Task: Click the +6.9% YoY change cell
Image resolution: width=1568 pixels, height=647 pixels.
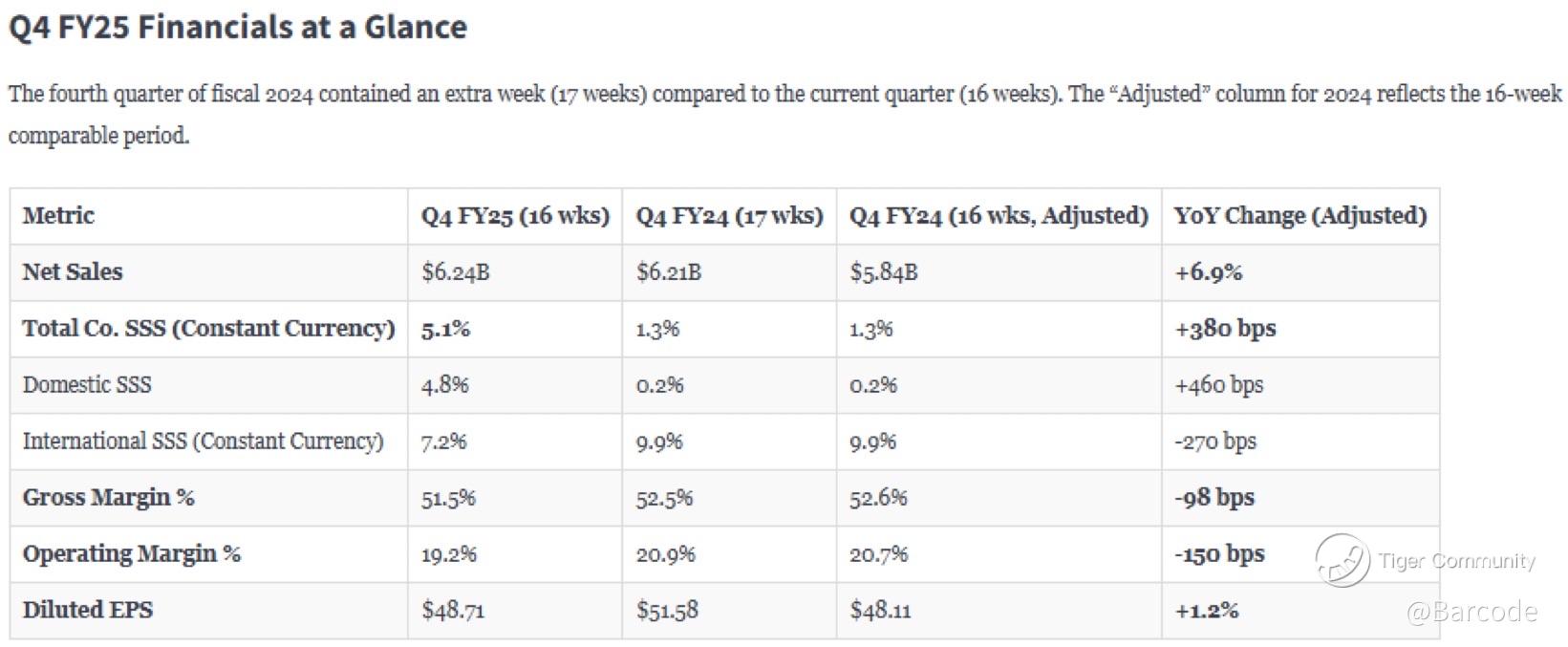Action: pyautogui.click(x=1208, y=272)
